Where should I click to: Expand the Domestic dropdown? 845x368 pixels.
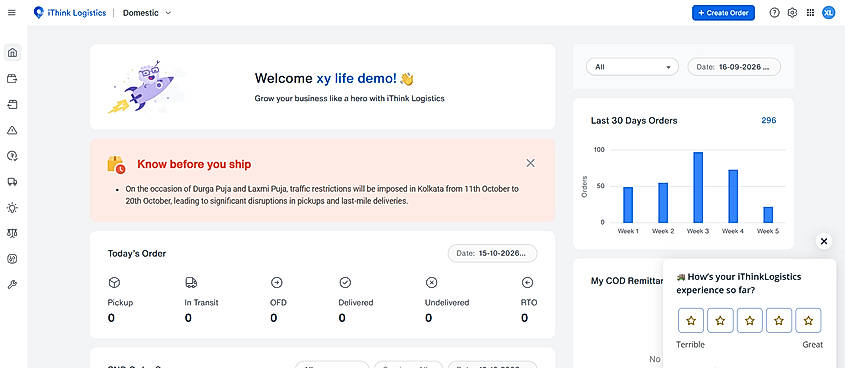click(147, 13)
